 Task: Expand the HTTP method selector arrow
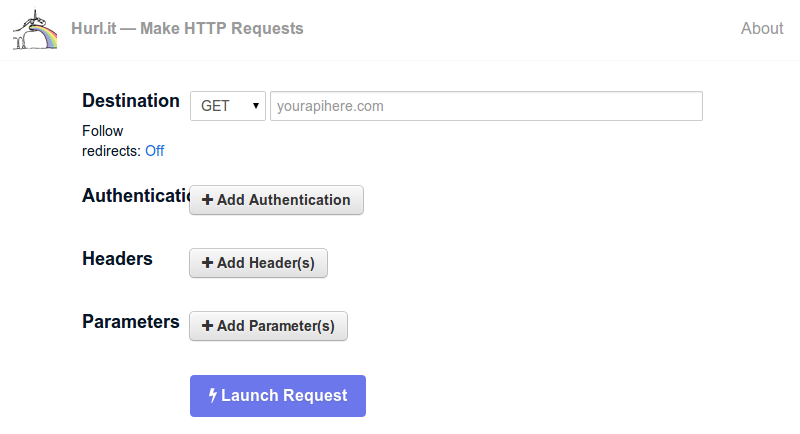pyautogui.click(x=256, y=106)
